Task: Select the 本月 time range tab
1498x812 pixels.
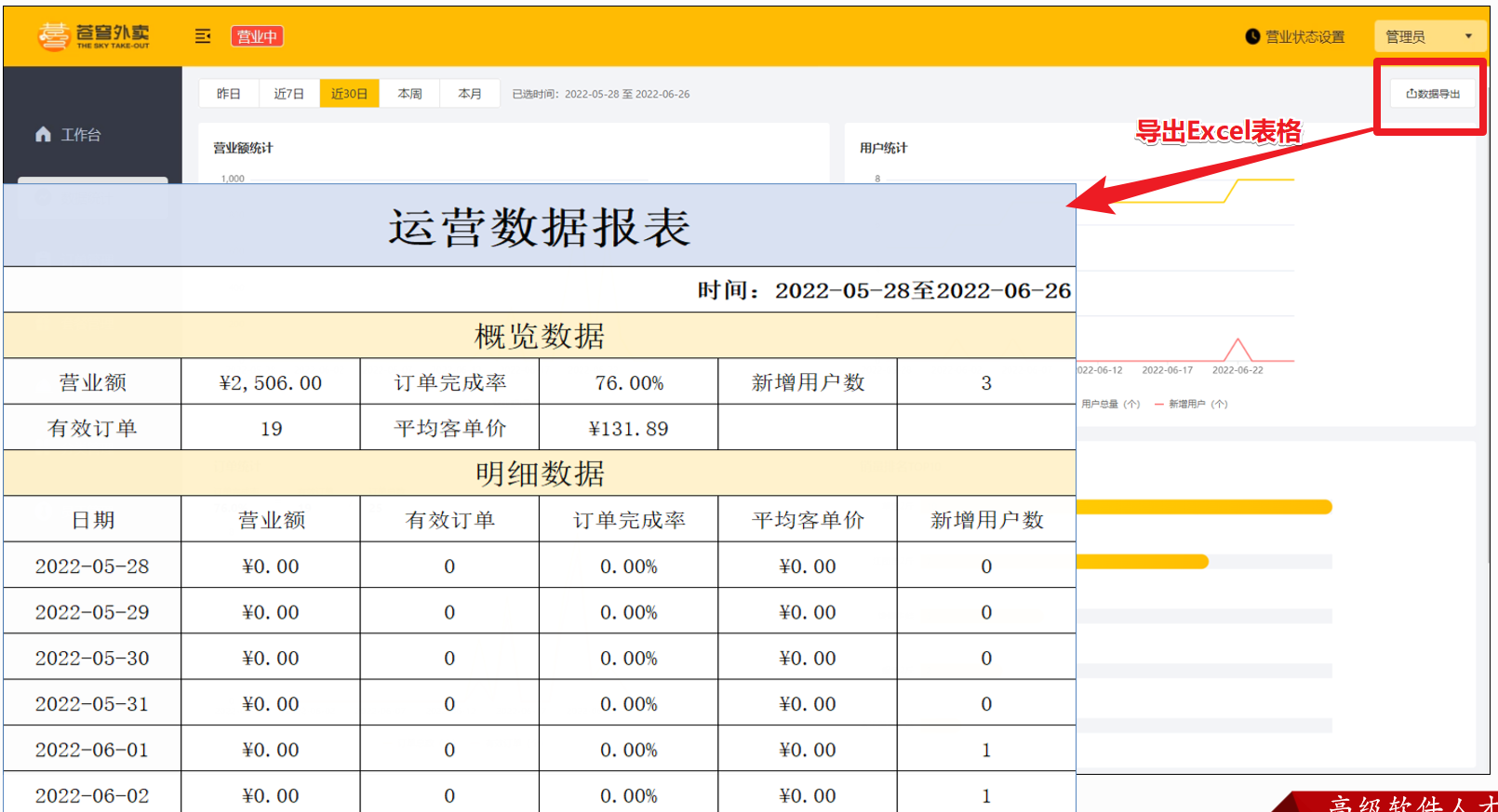Action: pos(470,94)
